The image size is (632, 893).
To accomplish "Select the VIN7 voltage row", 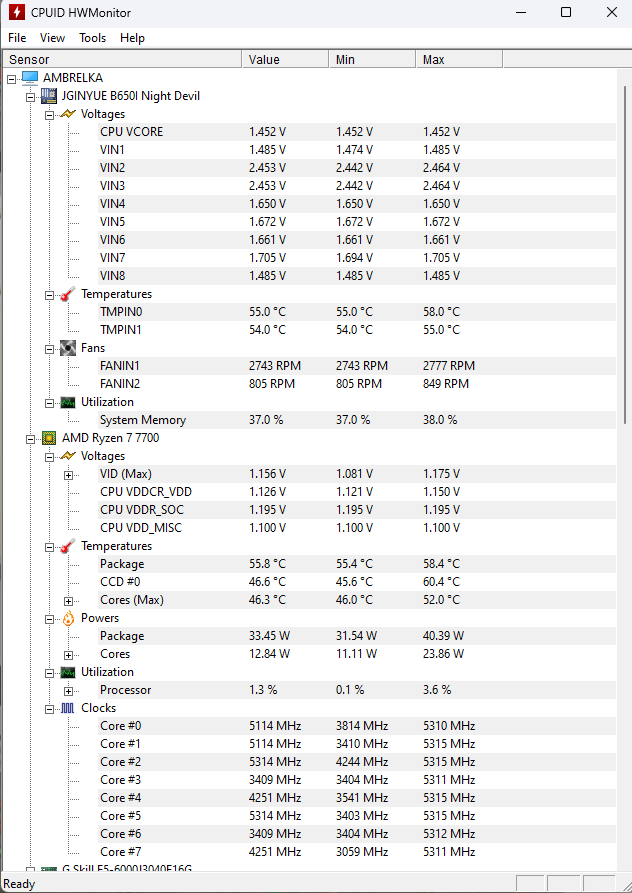I will coord(357,258).
